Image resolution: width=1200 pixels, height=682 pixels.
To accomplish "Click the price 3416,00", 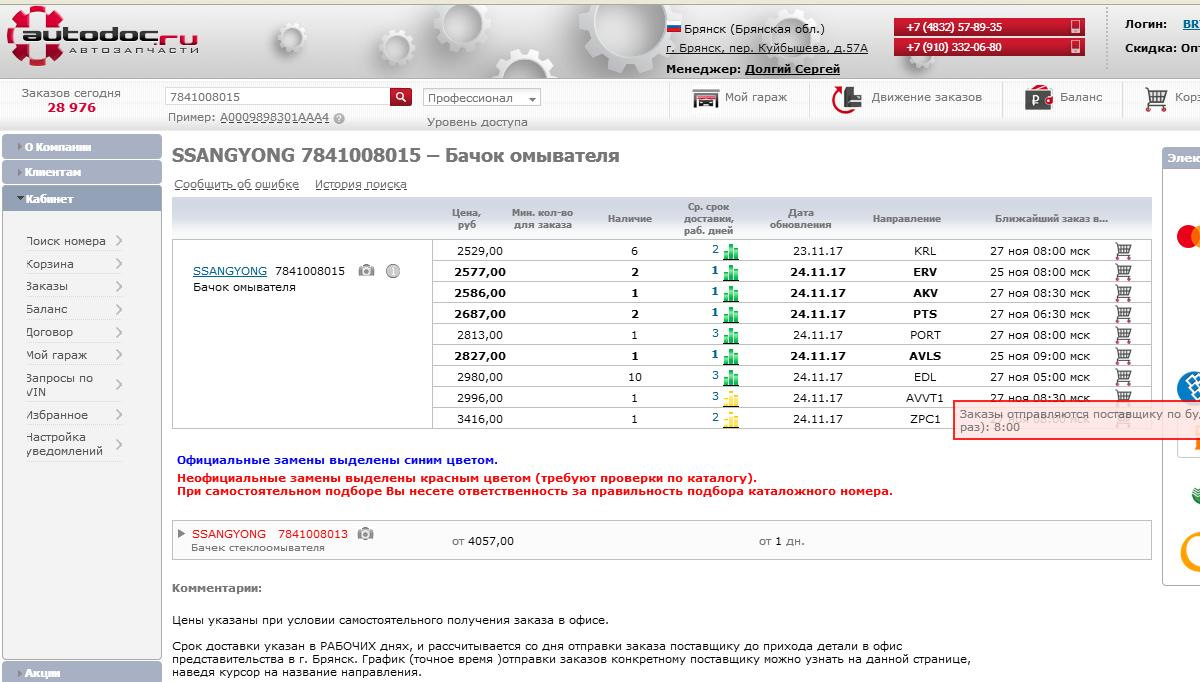I will [x=480, y=419].
